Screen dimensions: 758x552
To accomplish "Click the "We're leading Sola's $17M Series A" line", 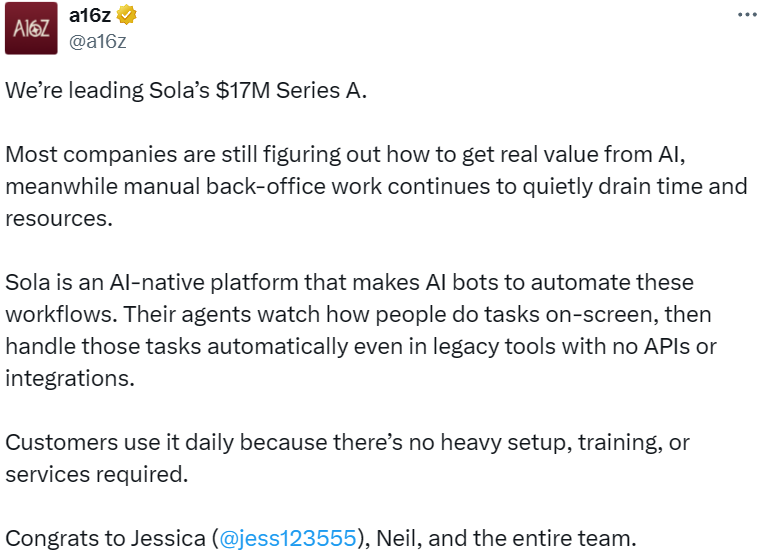I will (x=186, y=91).
